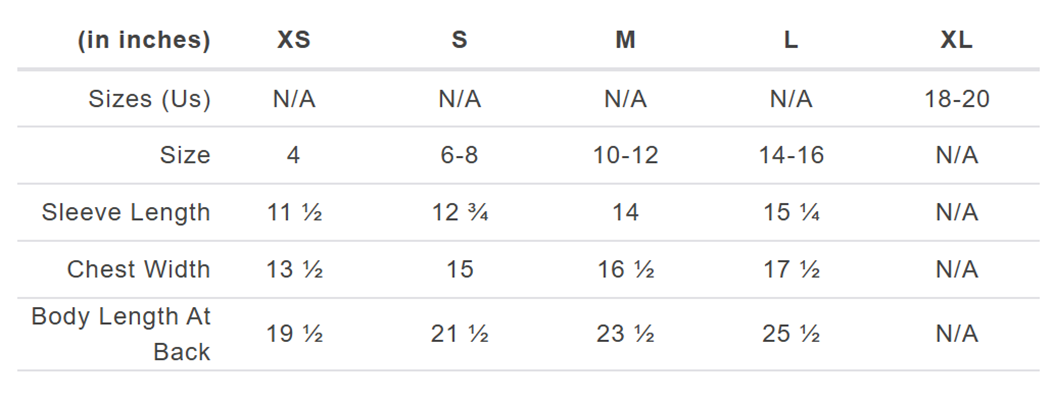
Task: Click the 13 ½ chest width value
Action: coord(293,270)
